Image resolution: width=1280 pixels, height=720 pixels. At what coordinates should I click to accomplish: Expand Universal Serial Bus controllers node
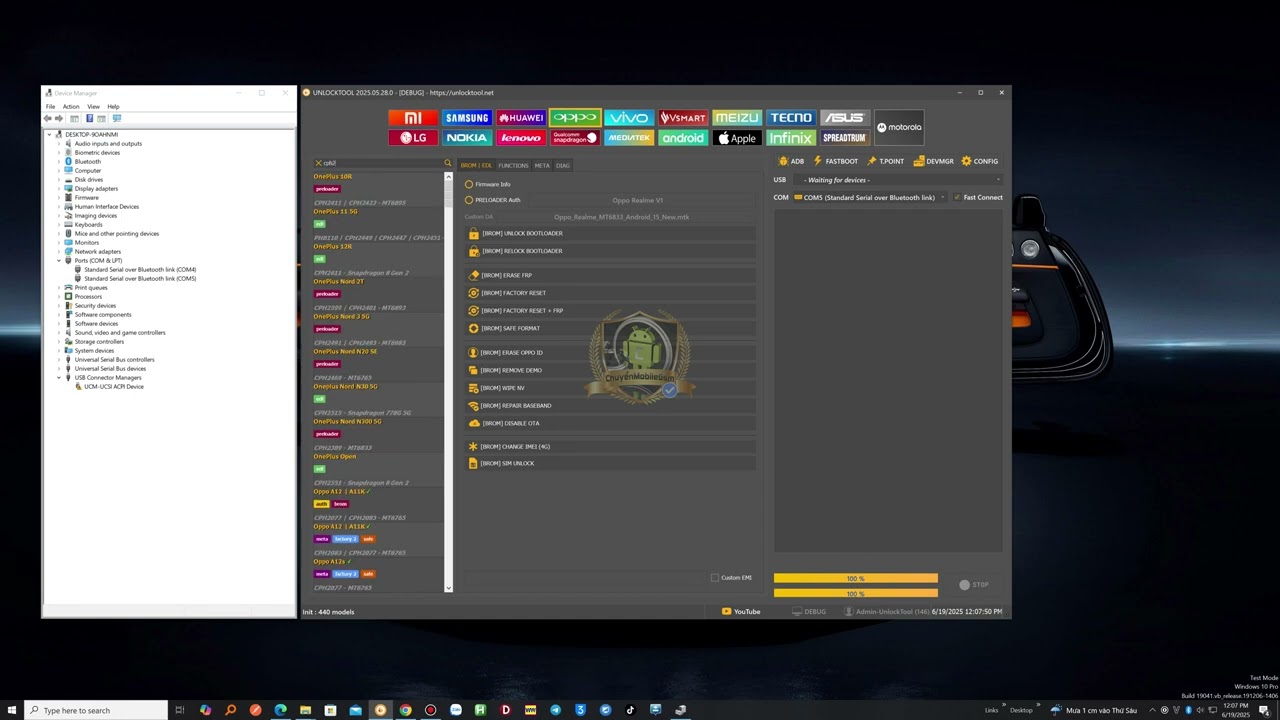coord(59,360)
